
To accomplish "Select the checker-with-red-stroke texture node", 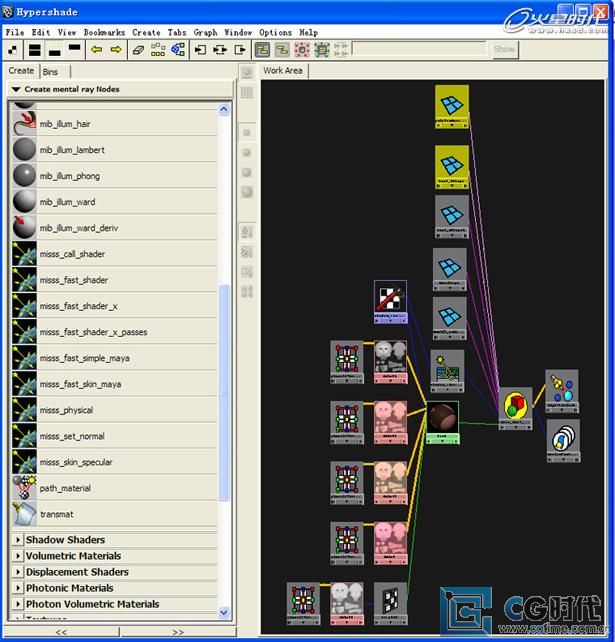I will coord(390,302).
